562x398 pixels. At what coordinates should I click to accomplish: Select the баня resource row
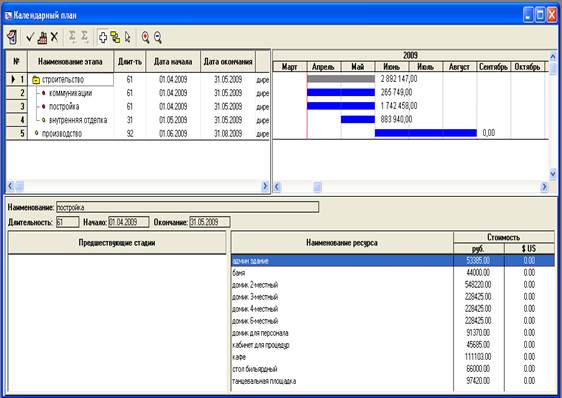tap(393, 273)
